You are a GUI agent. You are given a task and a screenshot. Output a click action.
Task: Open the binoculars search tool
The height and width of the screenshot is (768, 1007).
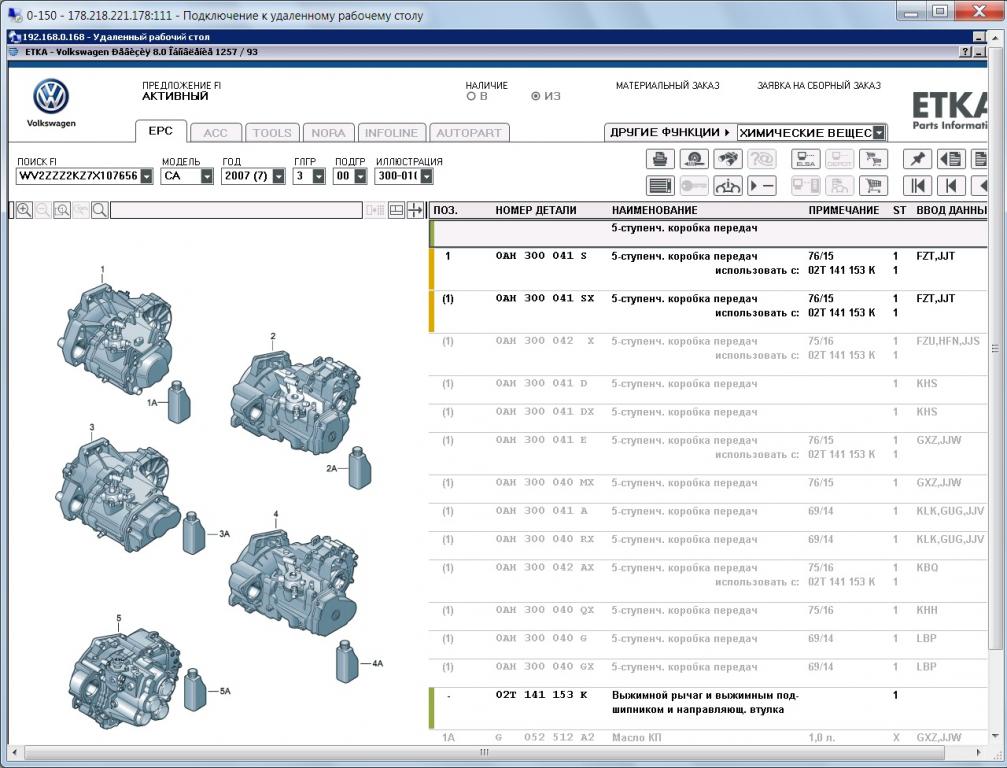(x=728, y=159)
